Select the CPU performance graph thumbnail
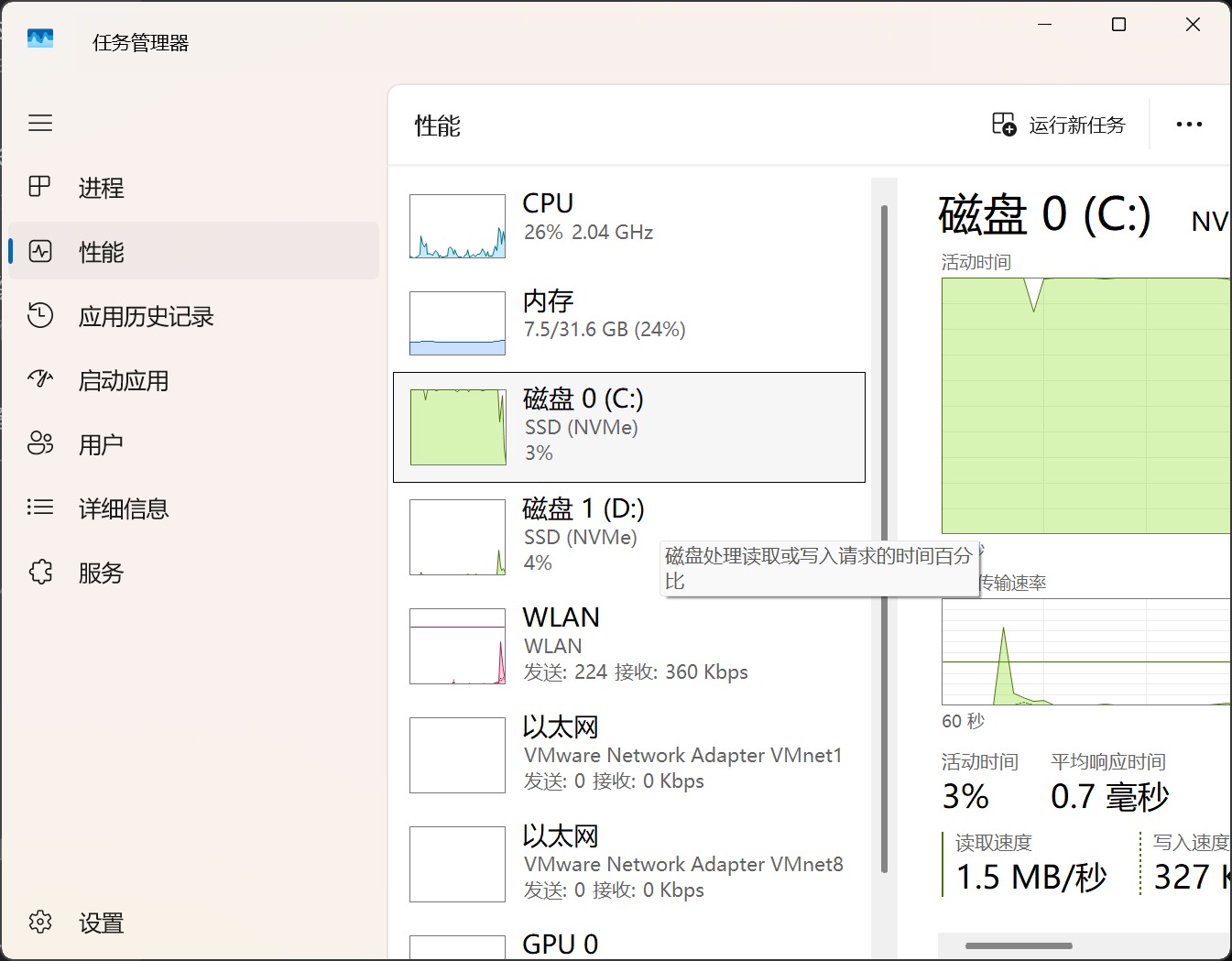Image resolution: width=1232 pixels, height=961 pixels. coord(457,226)
